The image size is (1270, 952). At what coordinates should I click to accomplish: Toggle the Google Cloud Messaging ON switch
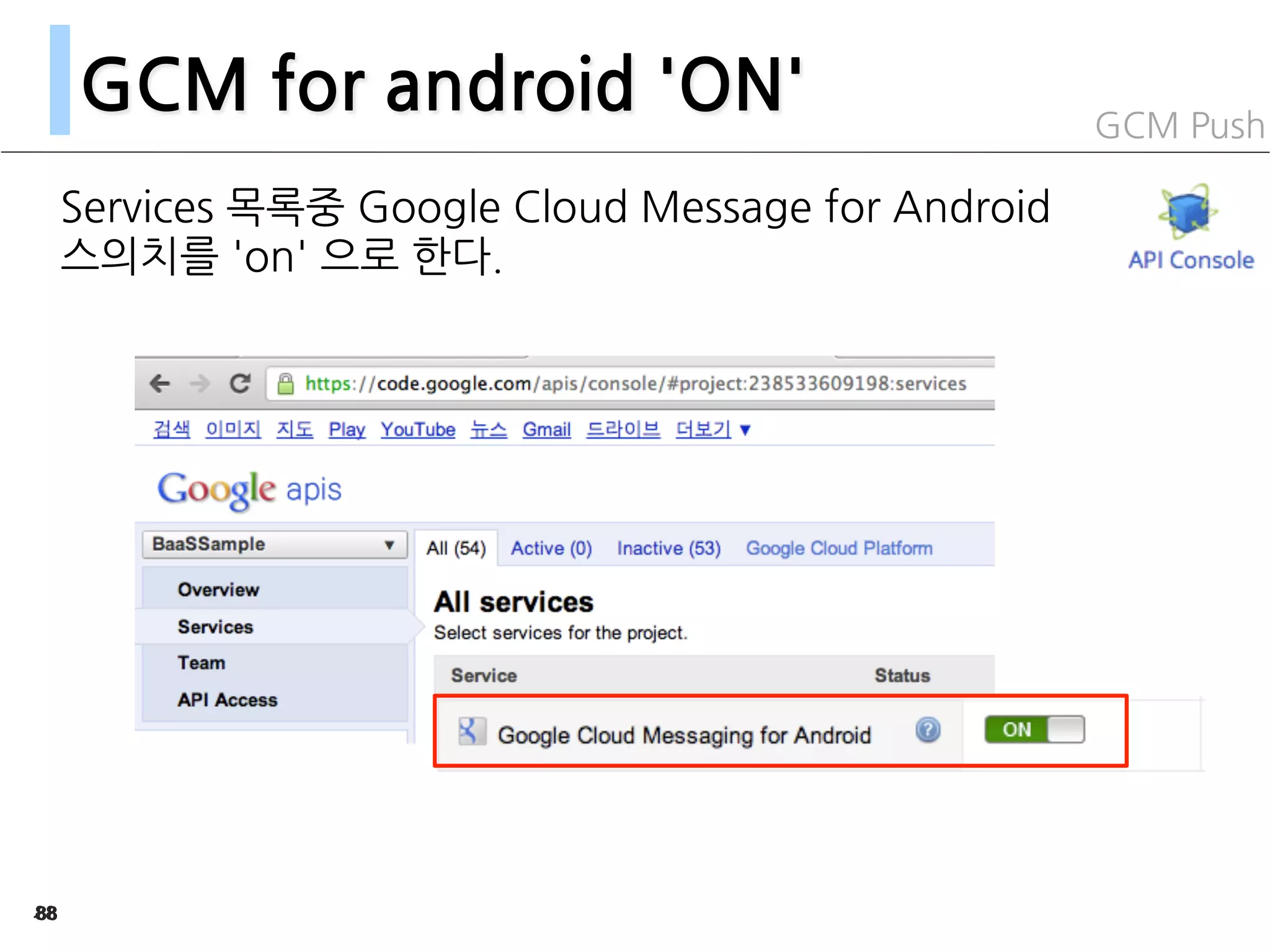click(1034, 729)
